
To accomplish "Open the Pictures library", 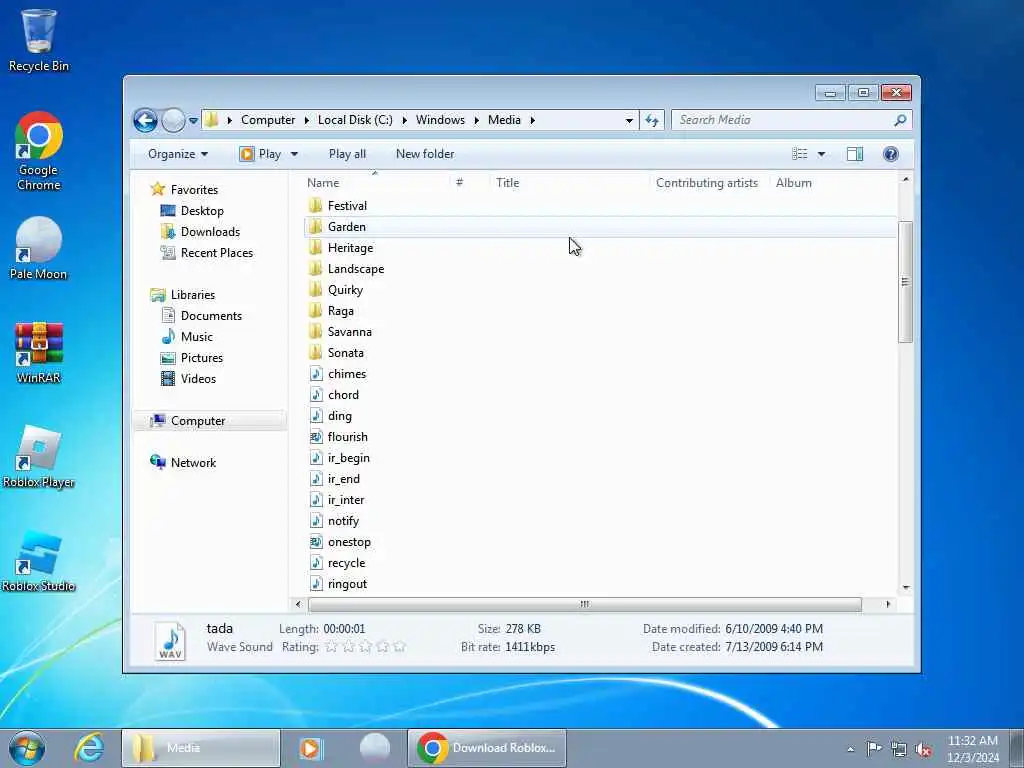I will click(192, 358).
